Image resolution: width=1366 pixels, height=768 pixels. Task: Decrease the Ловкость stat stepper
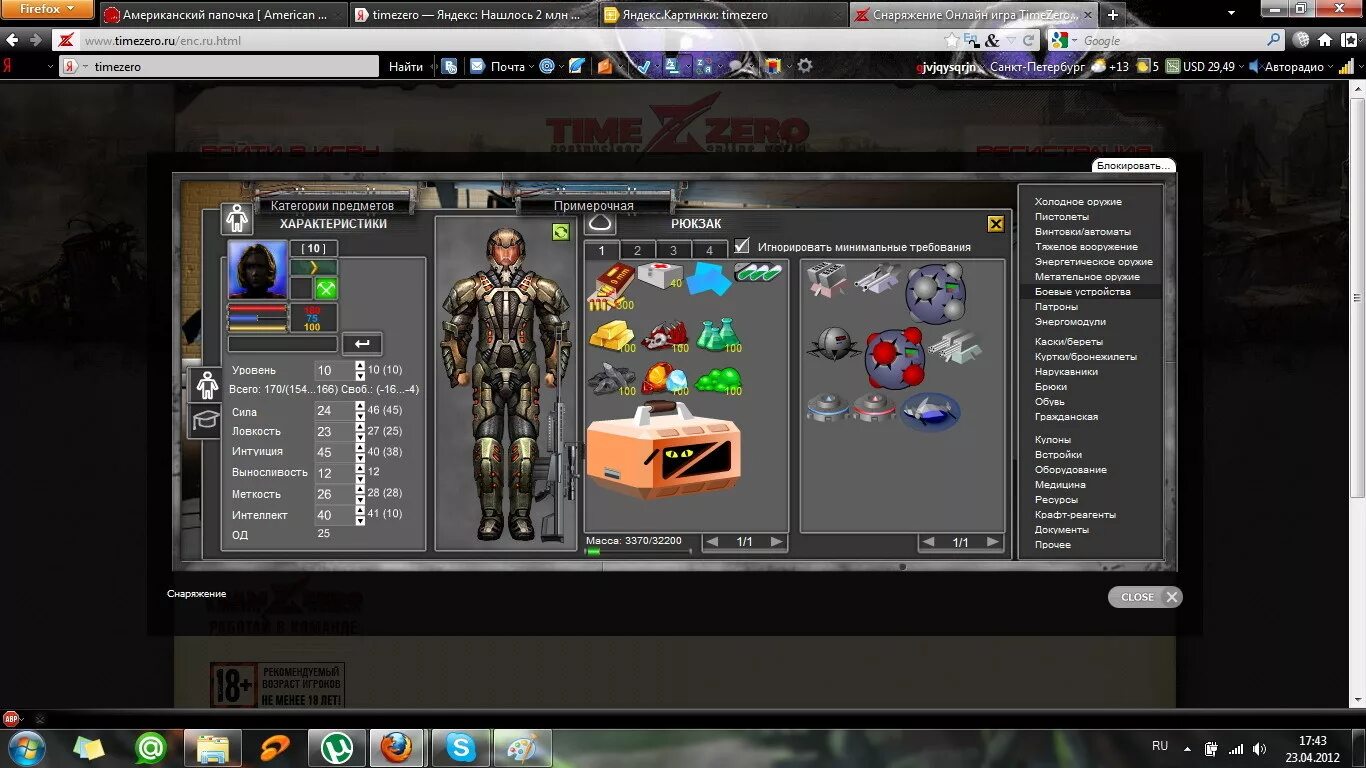click(x=360, y=436)
